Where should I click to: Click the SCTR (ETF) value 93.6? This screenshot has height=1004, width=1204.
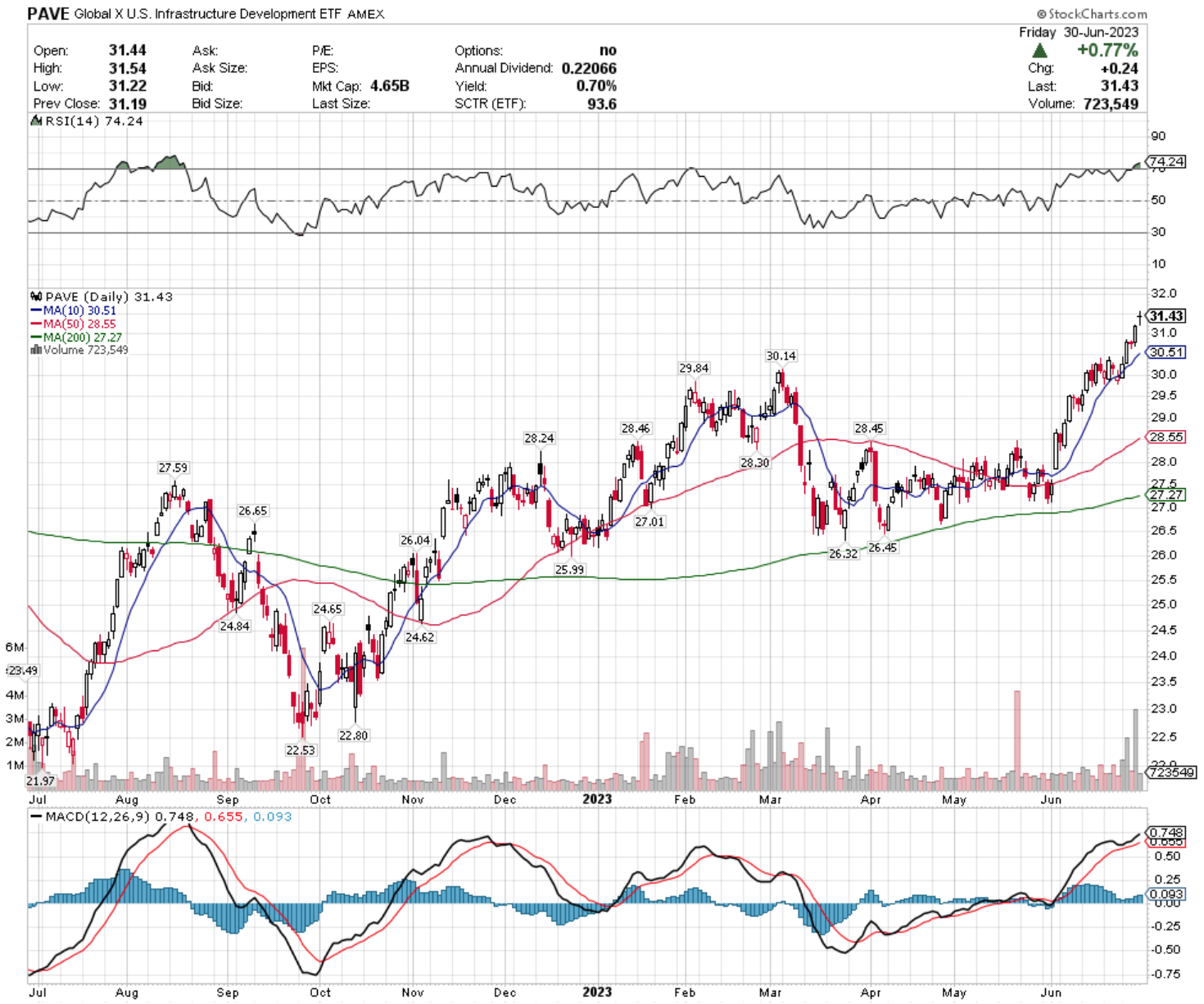pos(602,104)
